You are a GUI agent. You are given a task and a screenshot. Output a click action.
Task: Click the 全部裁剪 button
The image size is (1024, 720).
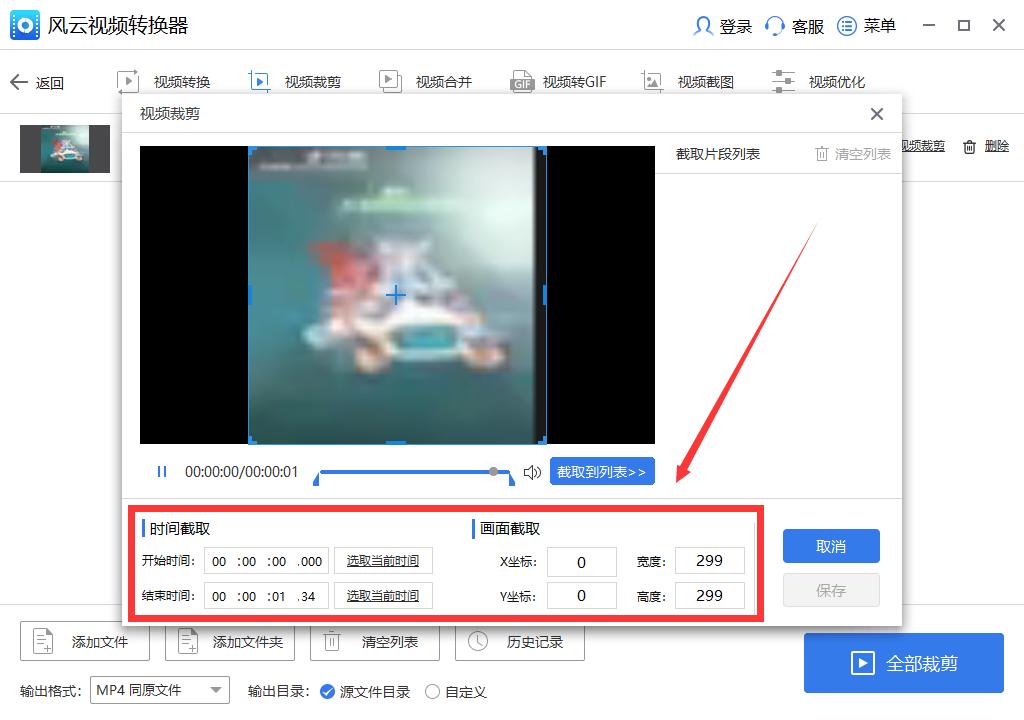[x=903, y=662]
